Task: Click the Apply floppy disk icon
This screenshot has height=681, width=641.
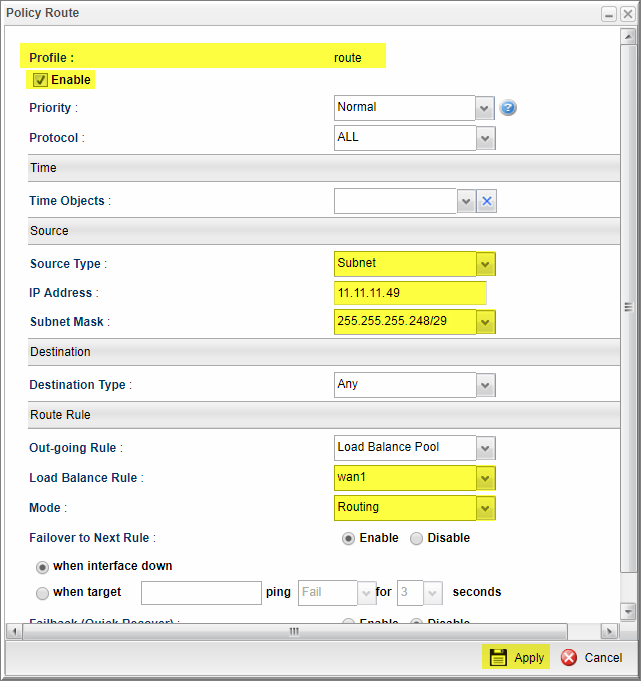Action: pos(496,657)
